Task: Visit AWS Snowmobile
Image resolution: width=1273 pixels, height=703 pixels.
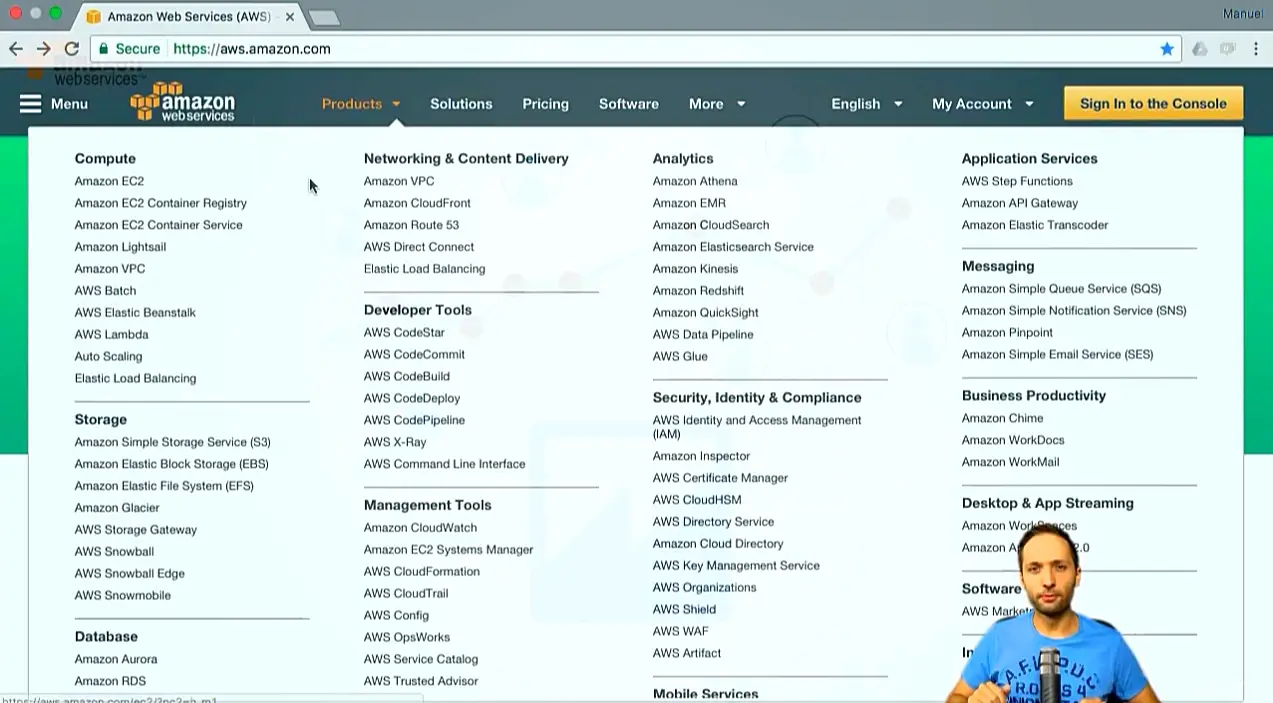Action: pyautogui.click(x=122, y=596)
